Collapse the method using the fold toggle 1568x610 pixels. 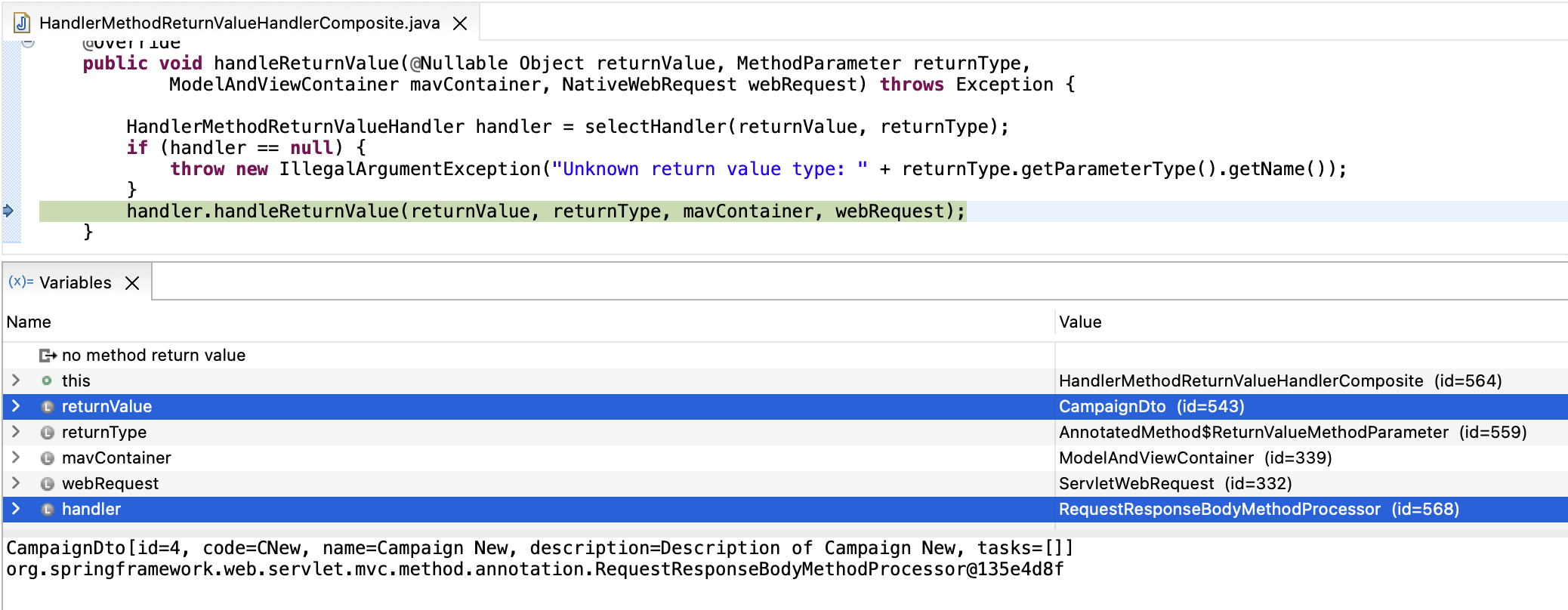click(28, 43)
